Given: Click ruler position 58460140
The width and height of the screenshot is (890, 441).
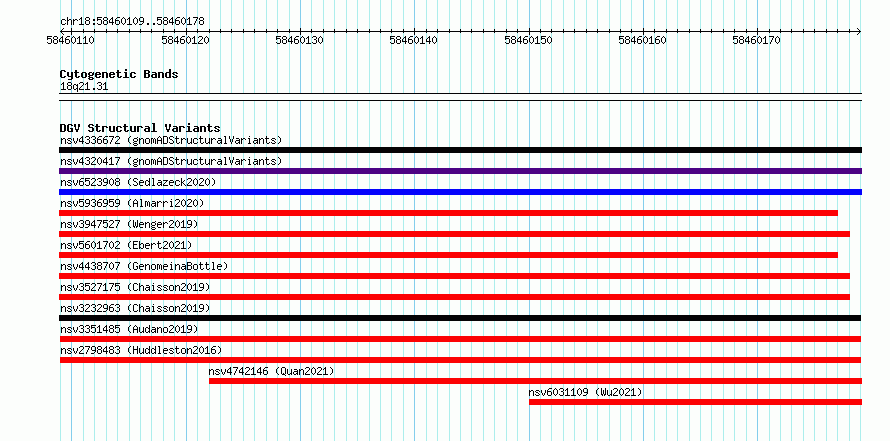Looking at the screenshot, I should click(x=414, y=40).
